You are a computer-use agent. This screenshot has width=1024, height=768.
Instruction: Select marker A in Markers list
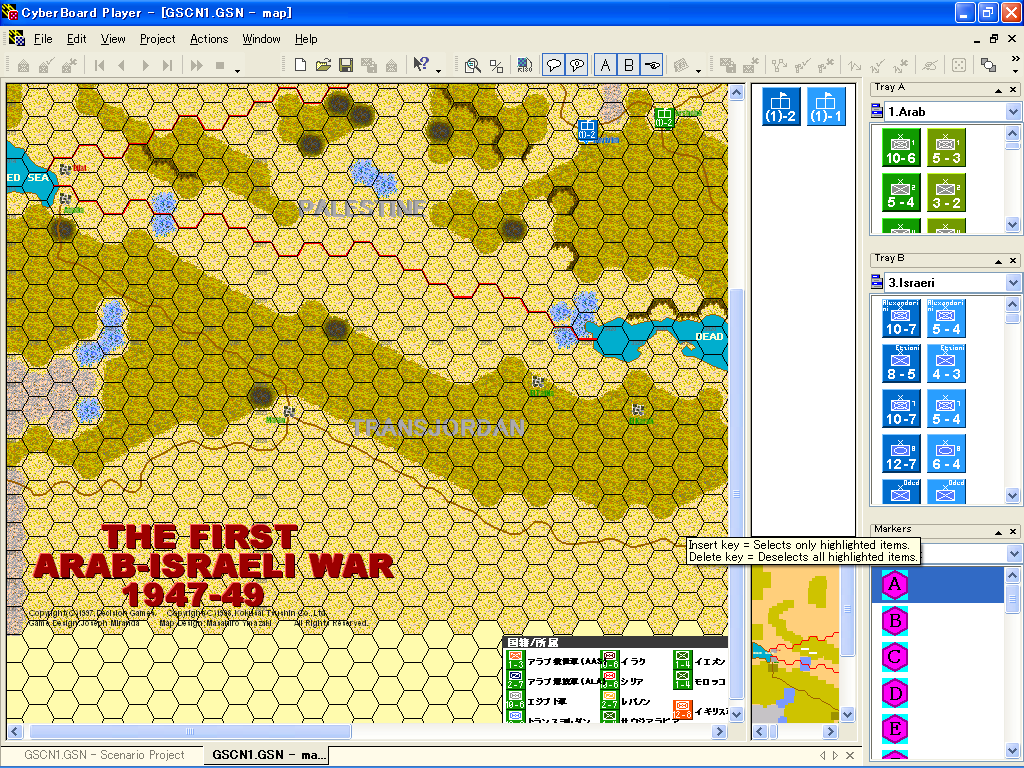938,584
